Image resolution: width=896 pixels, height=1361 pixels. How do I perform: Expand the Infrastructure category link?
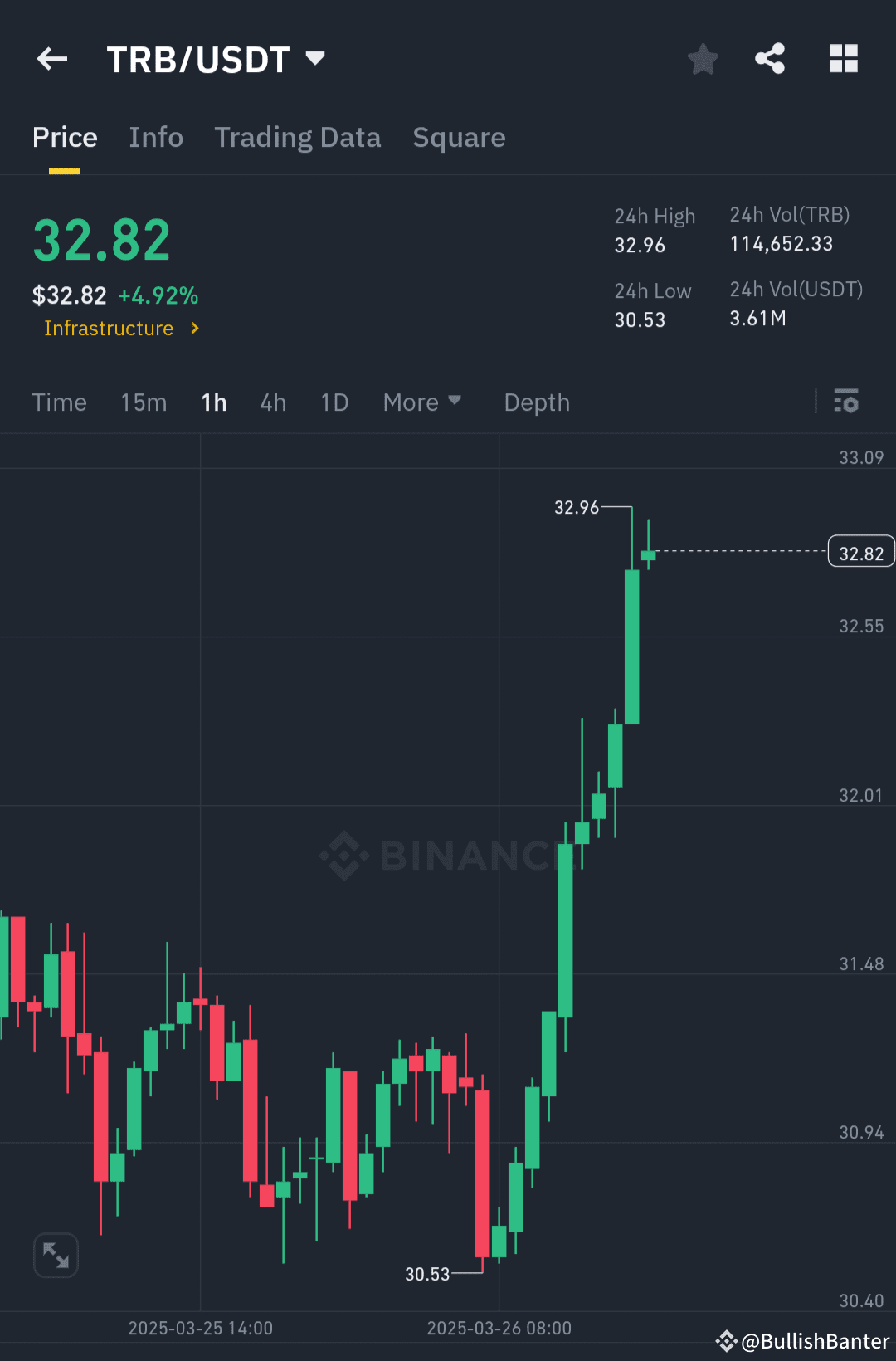(120, 328)
